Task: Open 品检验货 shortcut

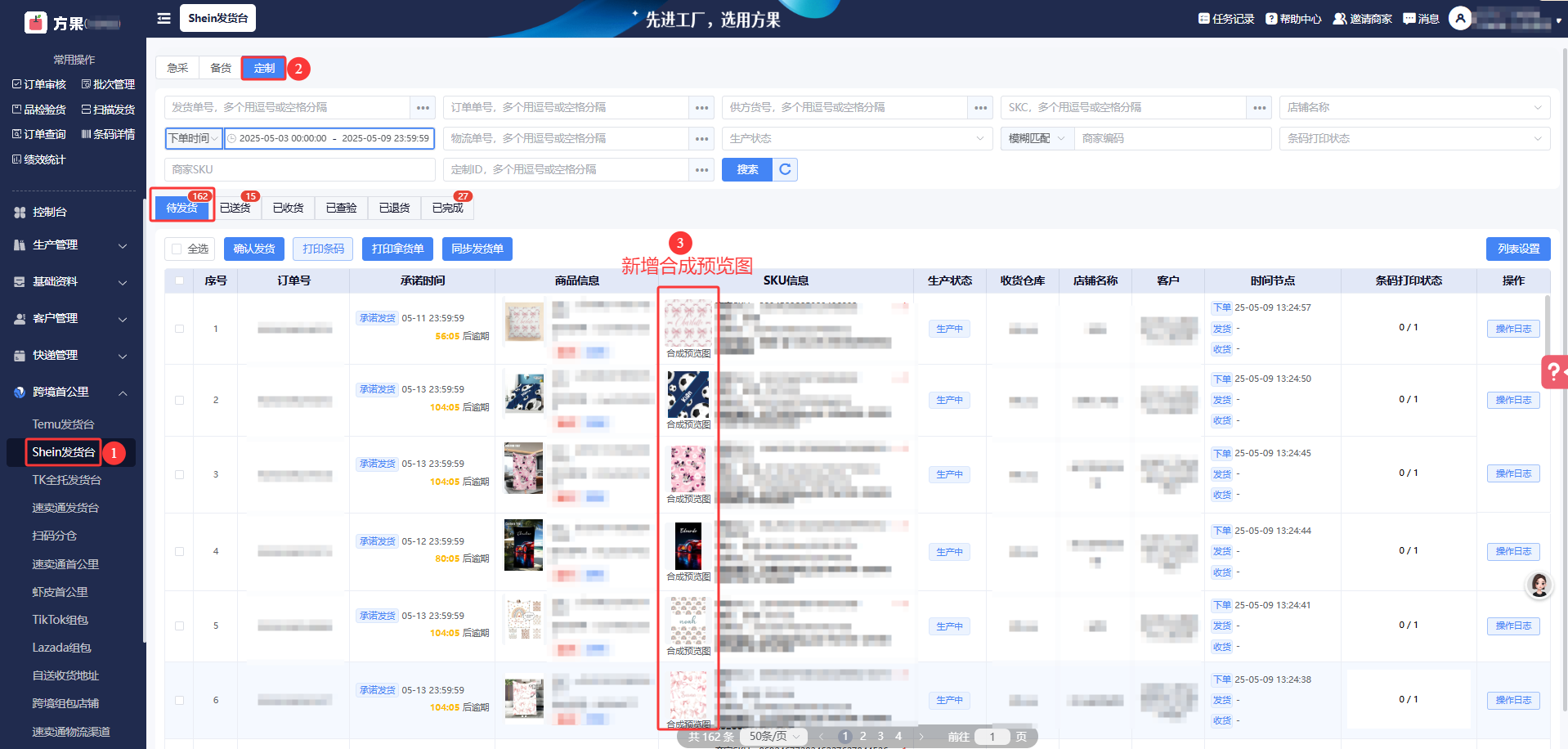Action: [39, 110]
